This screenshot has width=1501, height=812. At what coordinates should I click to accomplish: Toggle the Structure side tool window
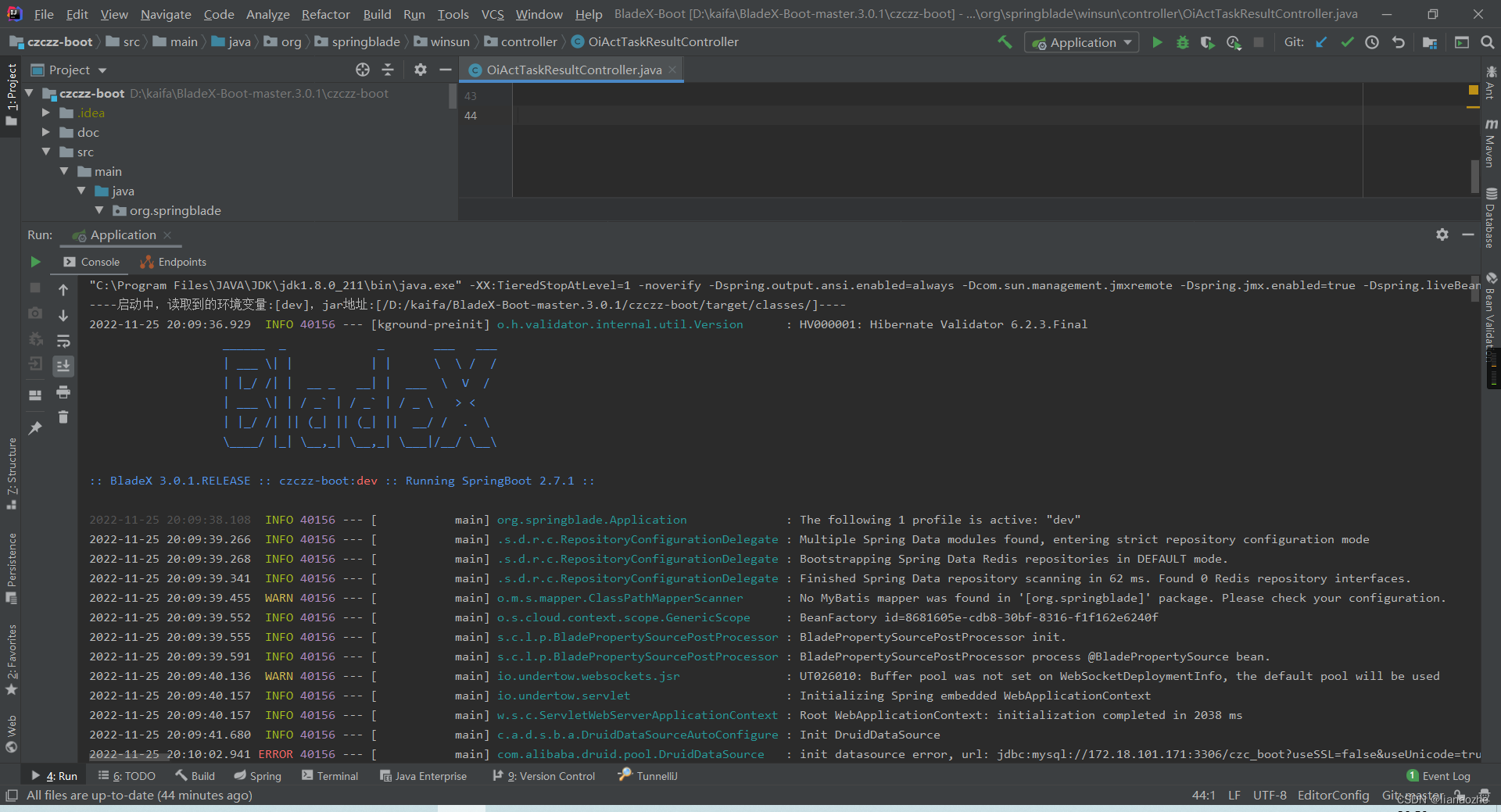11,473
